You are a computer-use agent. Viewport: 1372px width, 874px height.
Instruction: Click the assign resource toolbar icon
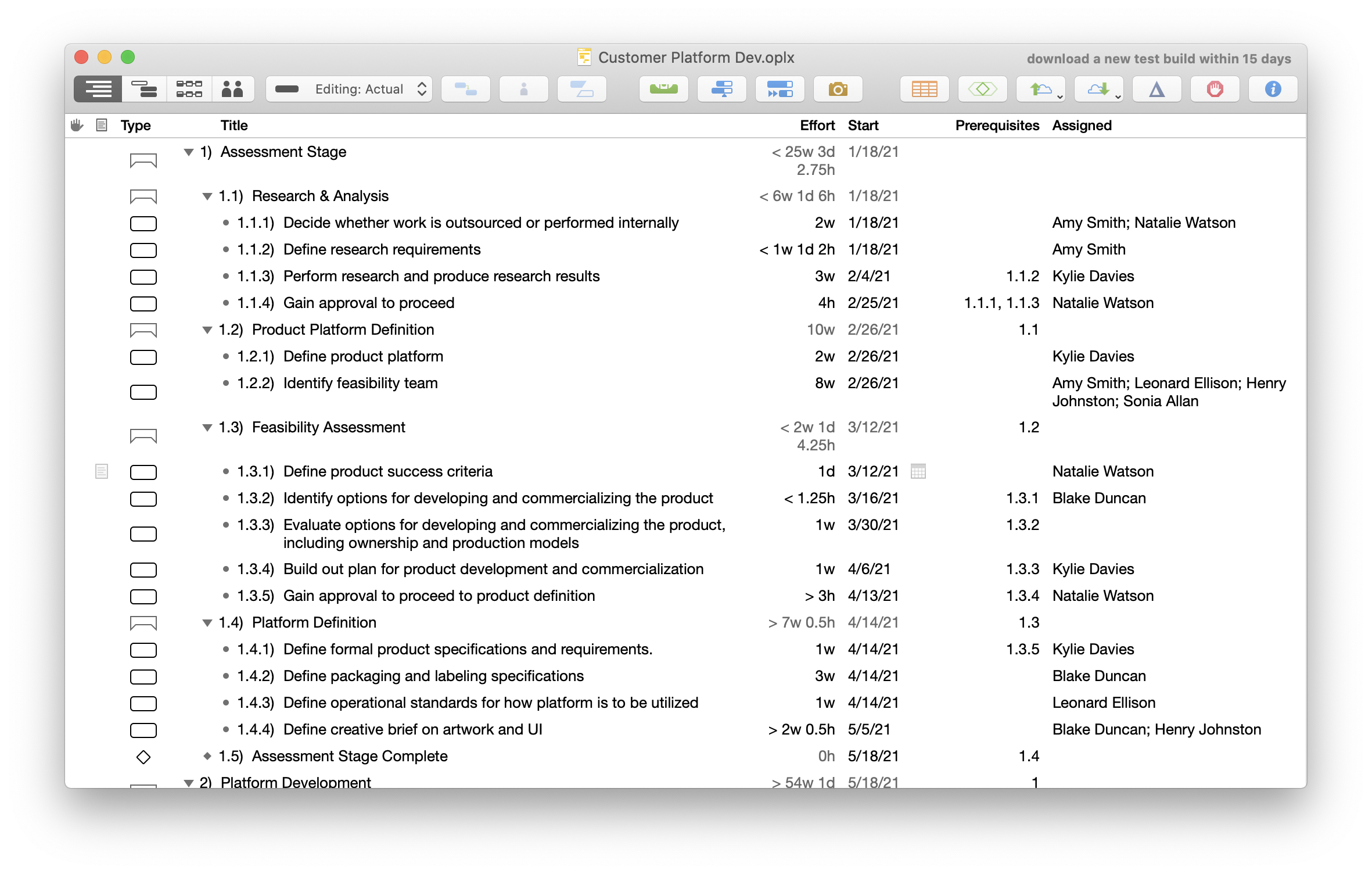[524, 89]
